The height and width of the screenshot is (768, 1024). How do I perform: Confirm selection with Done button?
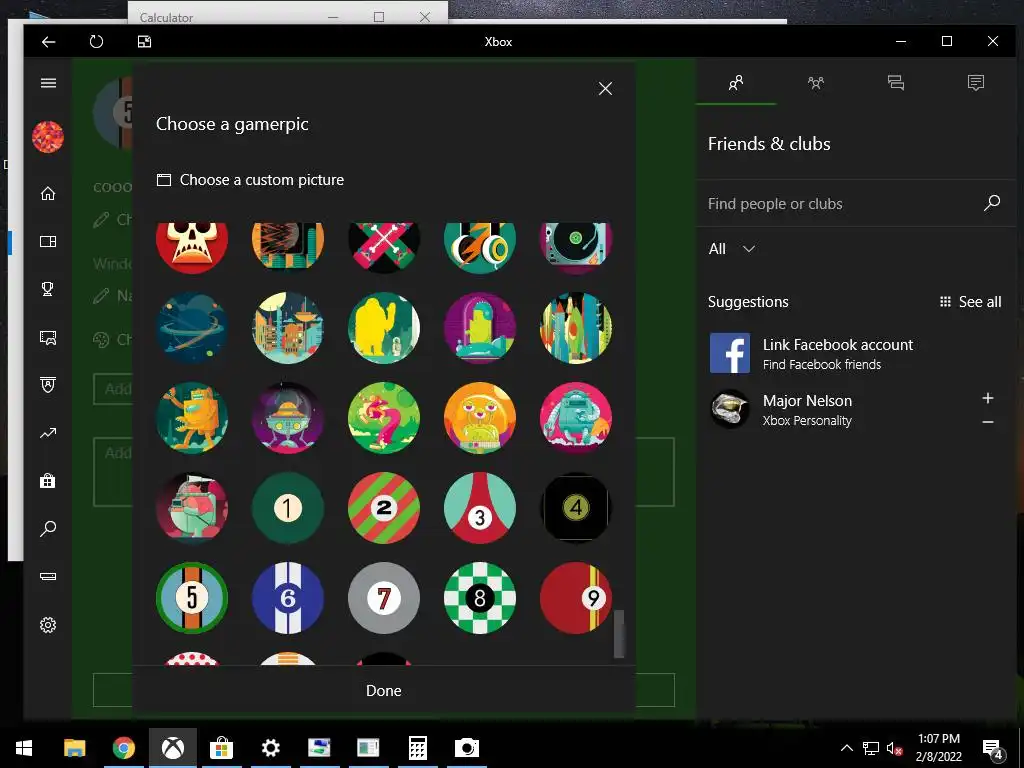384,690
